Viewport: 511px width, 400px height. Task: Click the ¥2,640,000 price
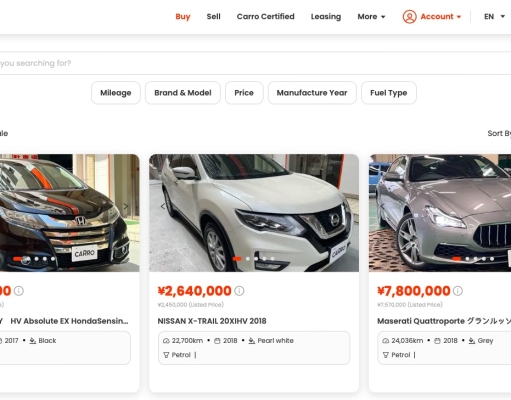pyautogui.click(x=195, y=291)
